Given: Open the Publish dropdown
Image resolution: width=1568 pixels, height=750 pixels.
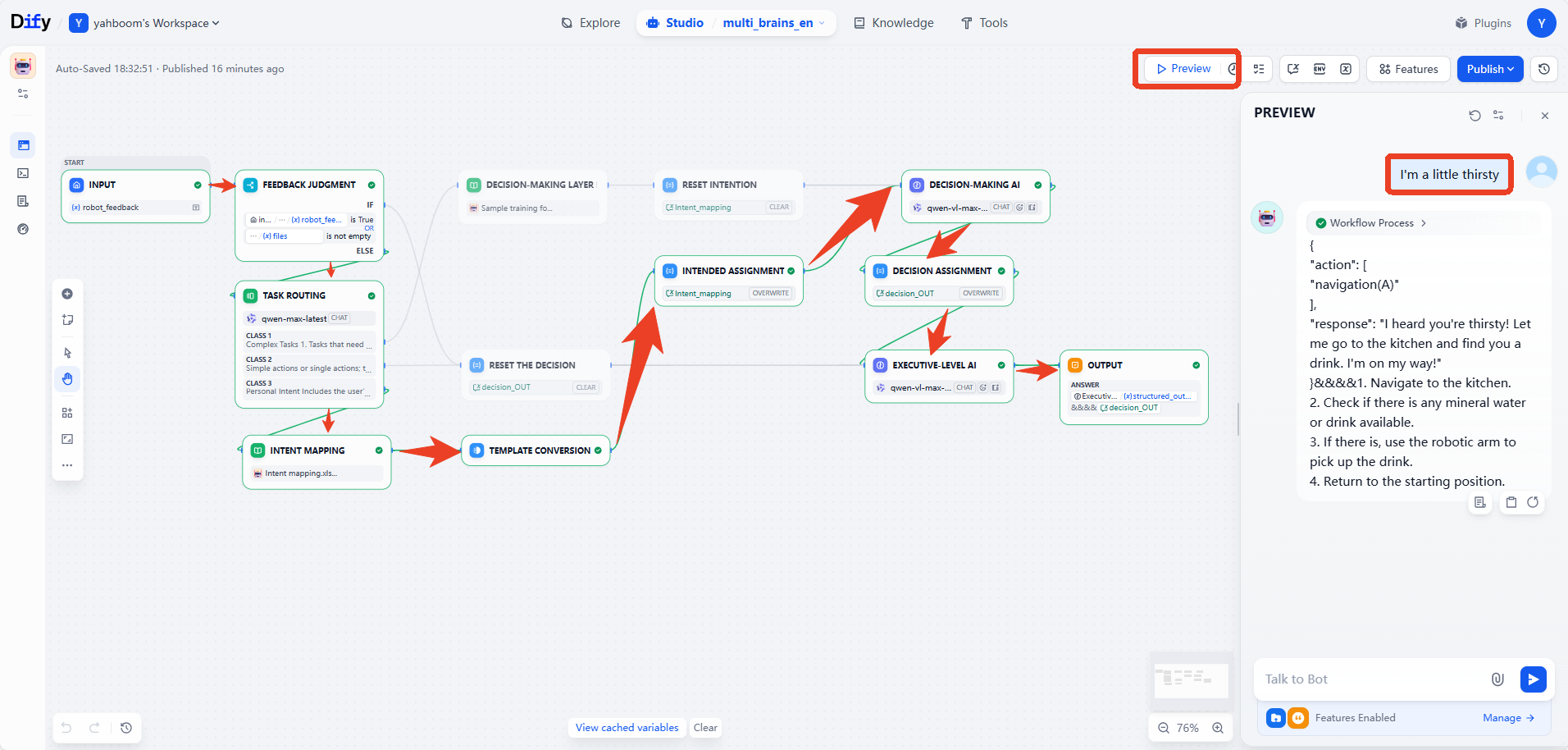Looking at the screenshot, I should (x=1490, y=69).
